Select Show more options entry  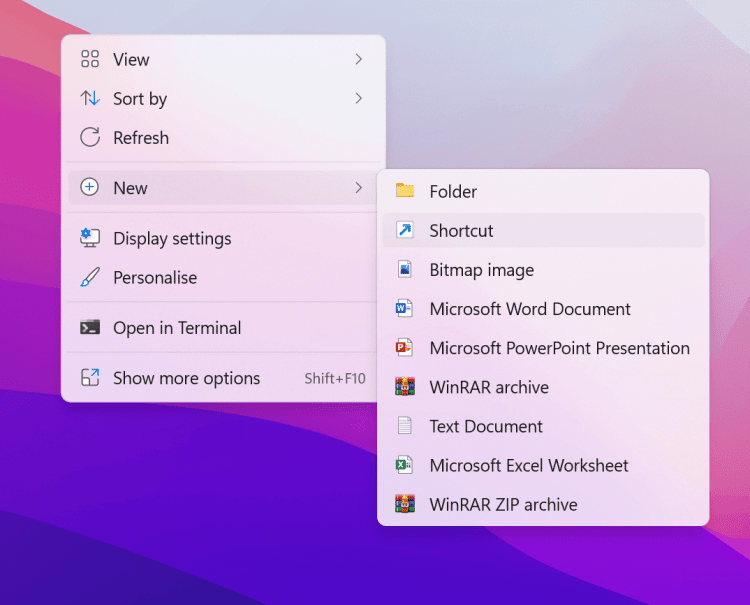click(x=186, y=378)
